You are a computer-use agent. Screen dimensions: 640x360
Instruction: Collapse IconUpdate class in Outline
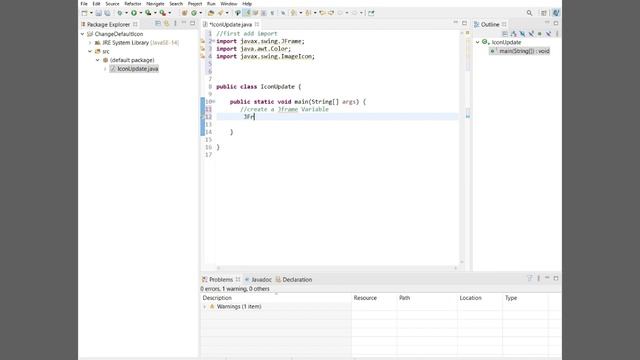pos(478,42)
